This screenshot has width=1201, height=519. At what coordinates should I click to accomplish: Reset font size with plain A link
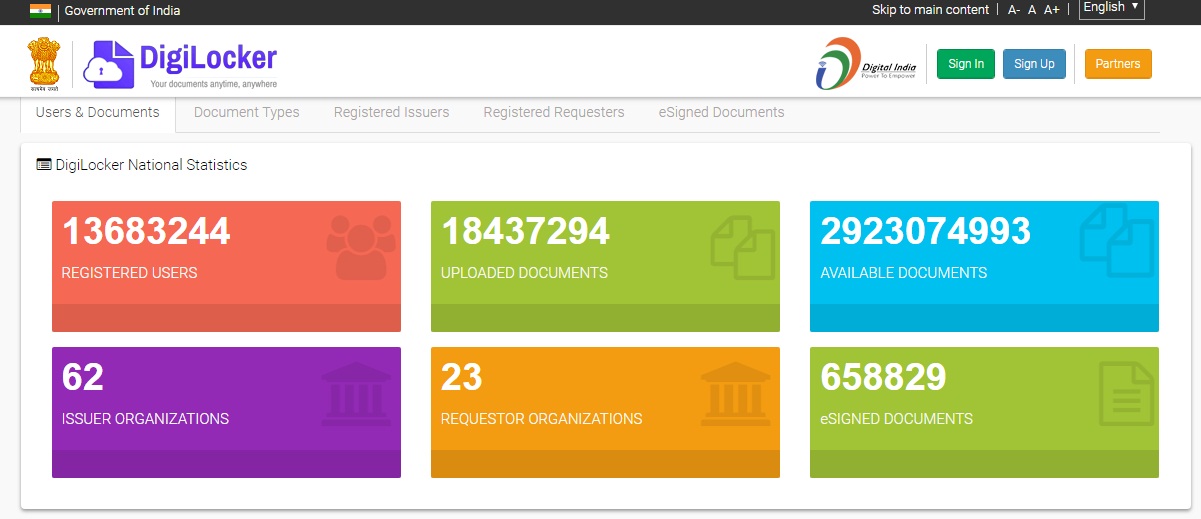pyautogui.click(x=1032, y=10)
